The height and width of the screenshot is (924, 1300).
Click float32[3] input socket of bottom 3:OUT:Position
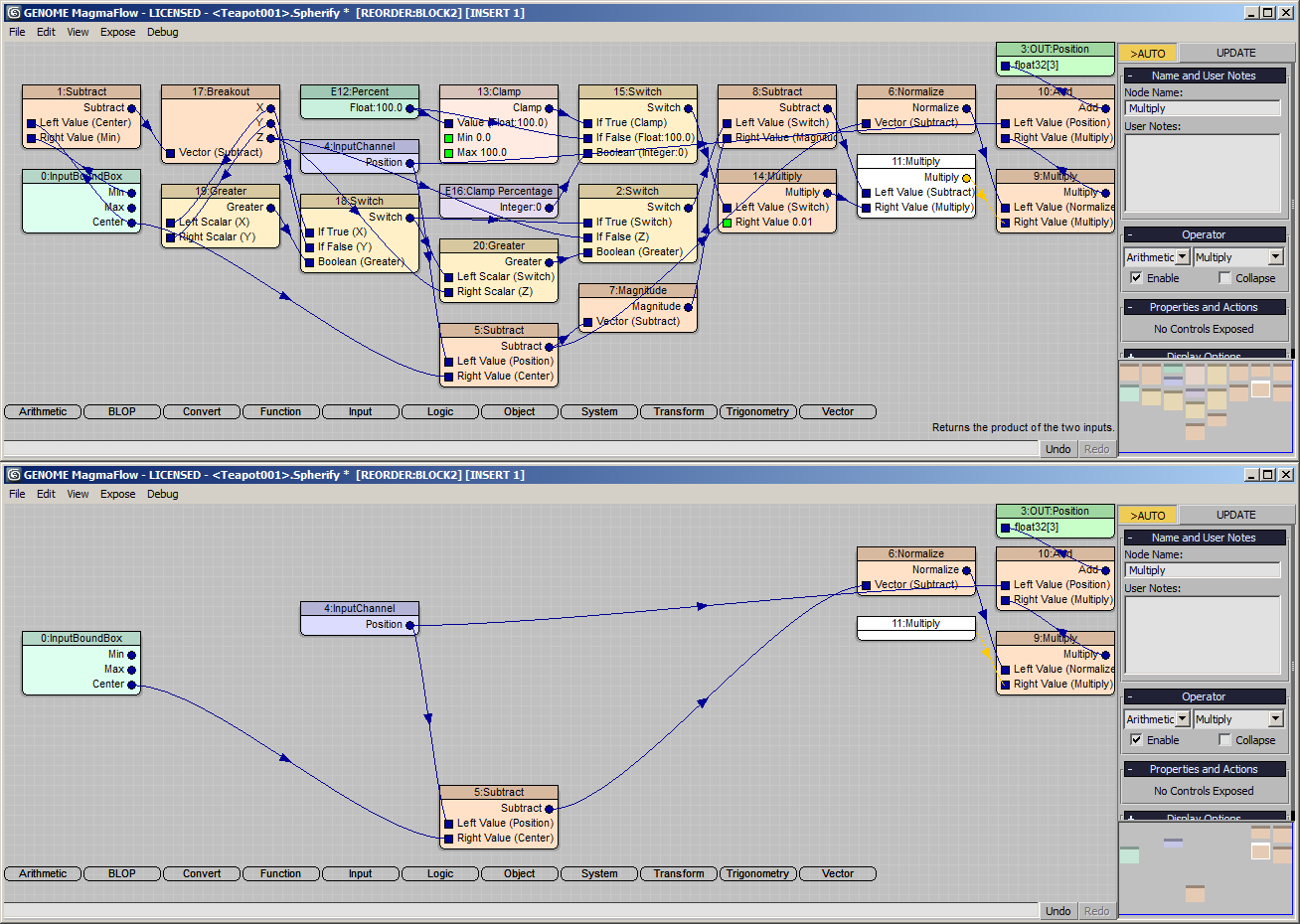pyautogui.click(x=1005, y=528)
